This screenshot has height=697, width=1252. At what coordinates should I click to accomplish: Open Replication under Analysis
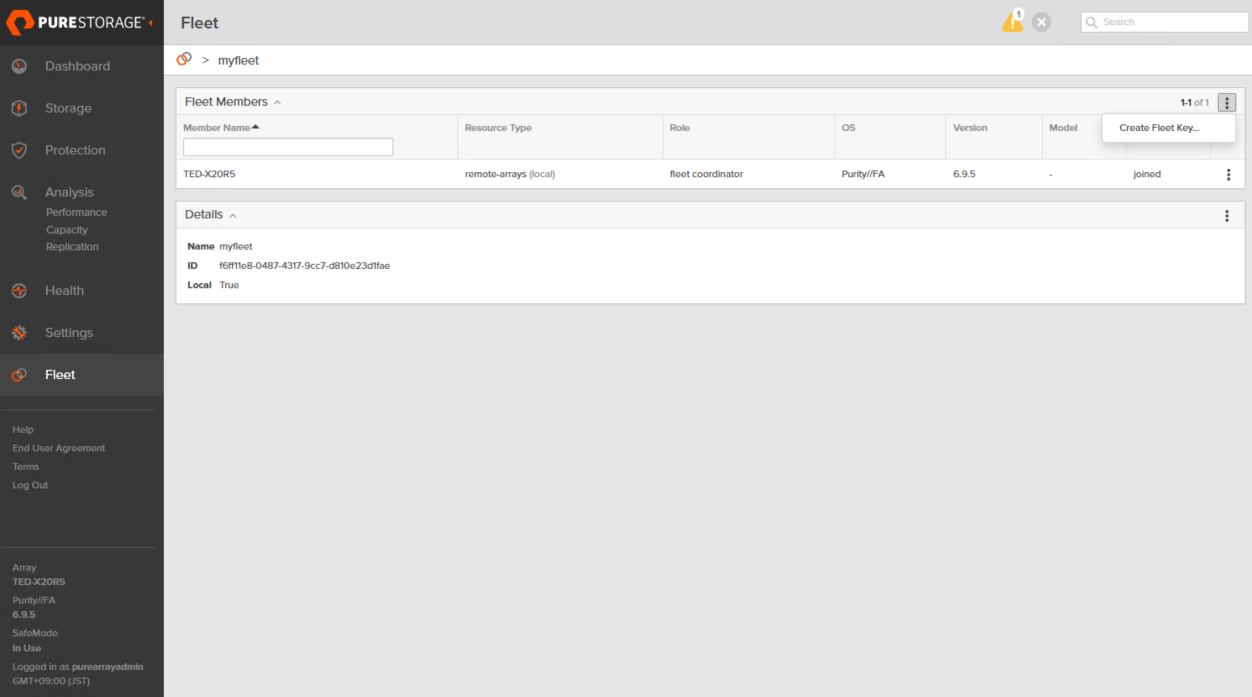72,247
